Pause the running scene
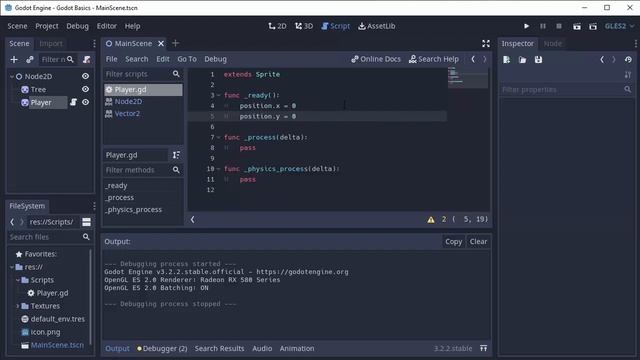 click(543, 26)
